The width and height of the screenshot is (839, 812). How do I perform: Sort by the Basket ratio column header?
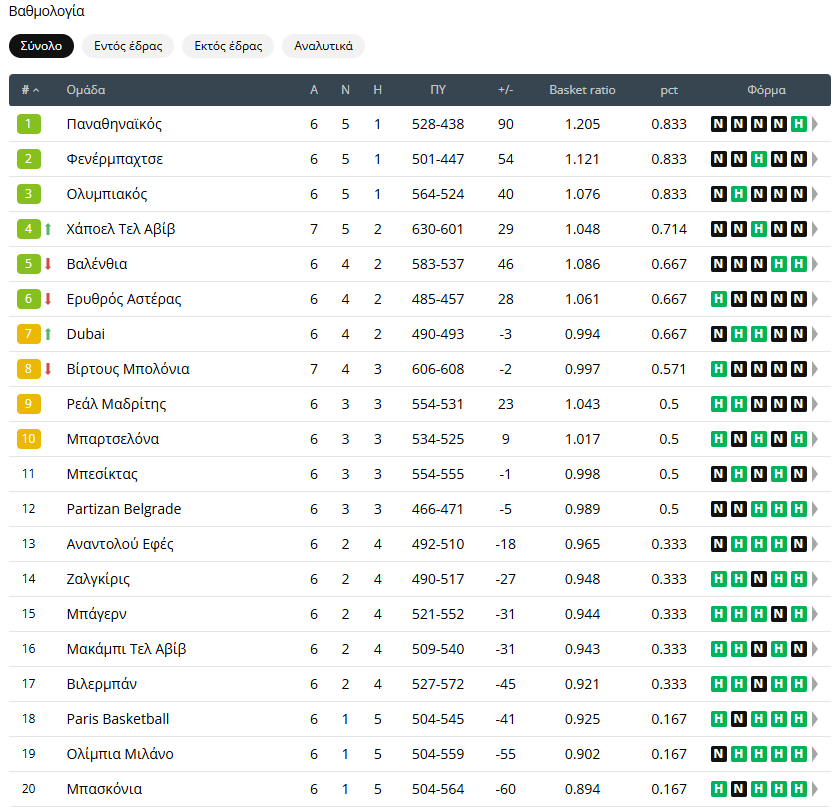[x=582, y=90]
